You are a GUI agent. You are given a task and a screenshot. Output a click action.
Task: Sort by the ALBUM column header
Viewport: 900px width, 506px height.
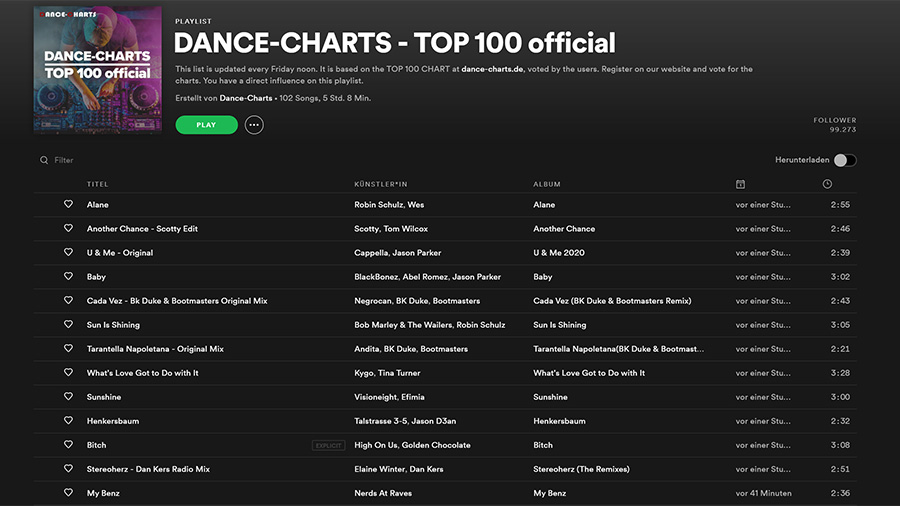(x=547, y=184)
